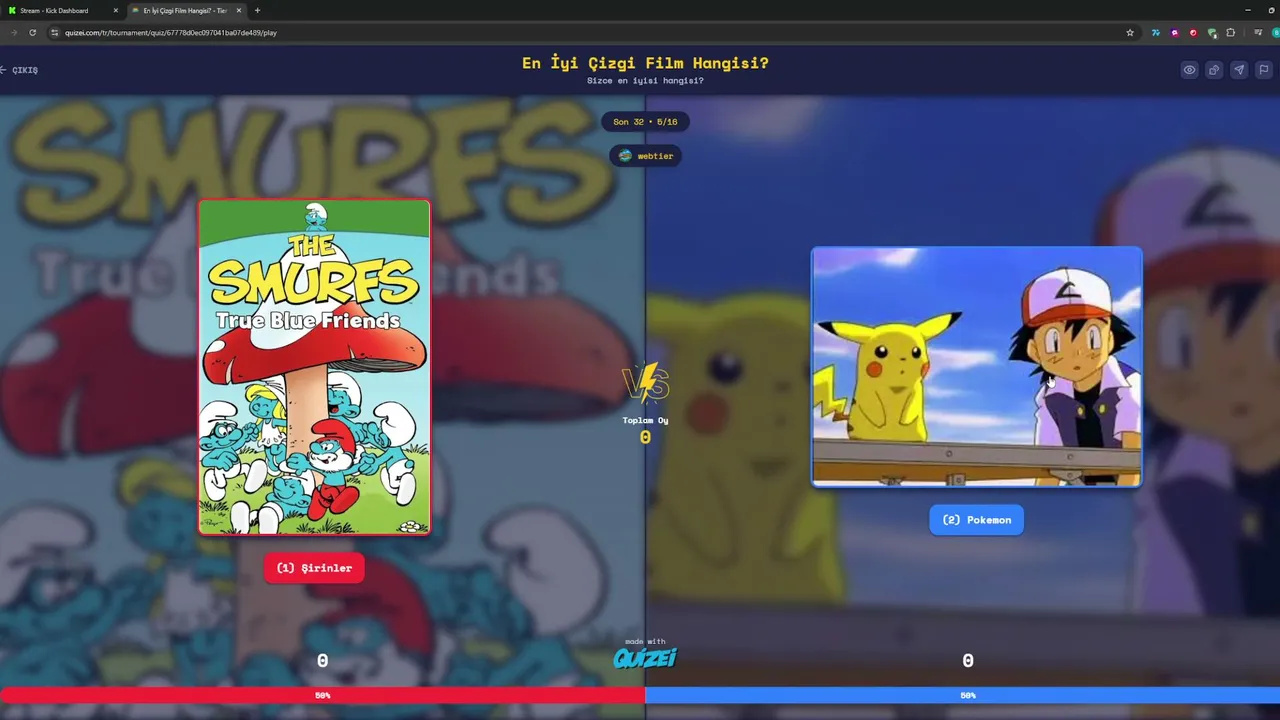Select The Smurfs poster image
The height and width of the screenshot is (720, 1280).
pyautogui.click(x=314, y=367)
